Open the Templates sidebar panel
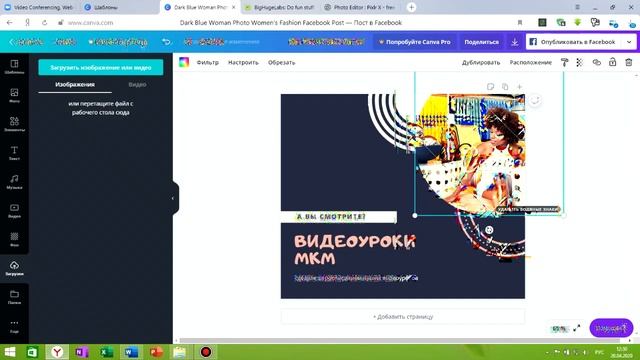The image size is (640, 360). (14, 67)
